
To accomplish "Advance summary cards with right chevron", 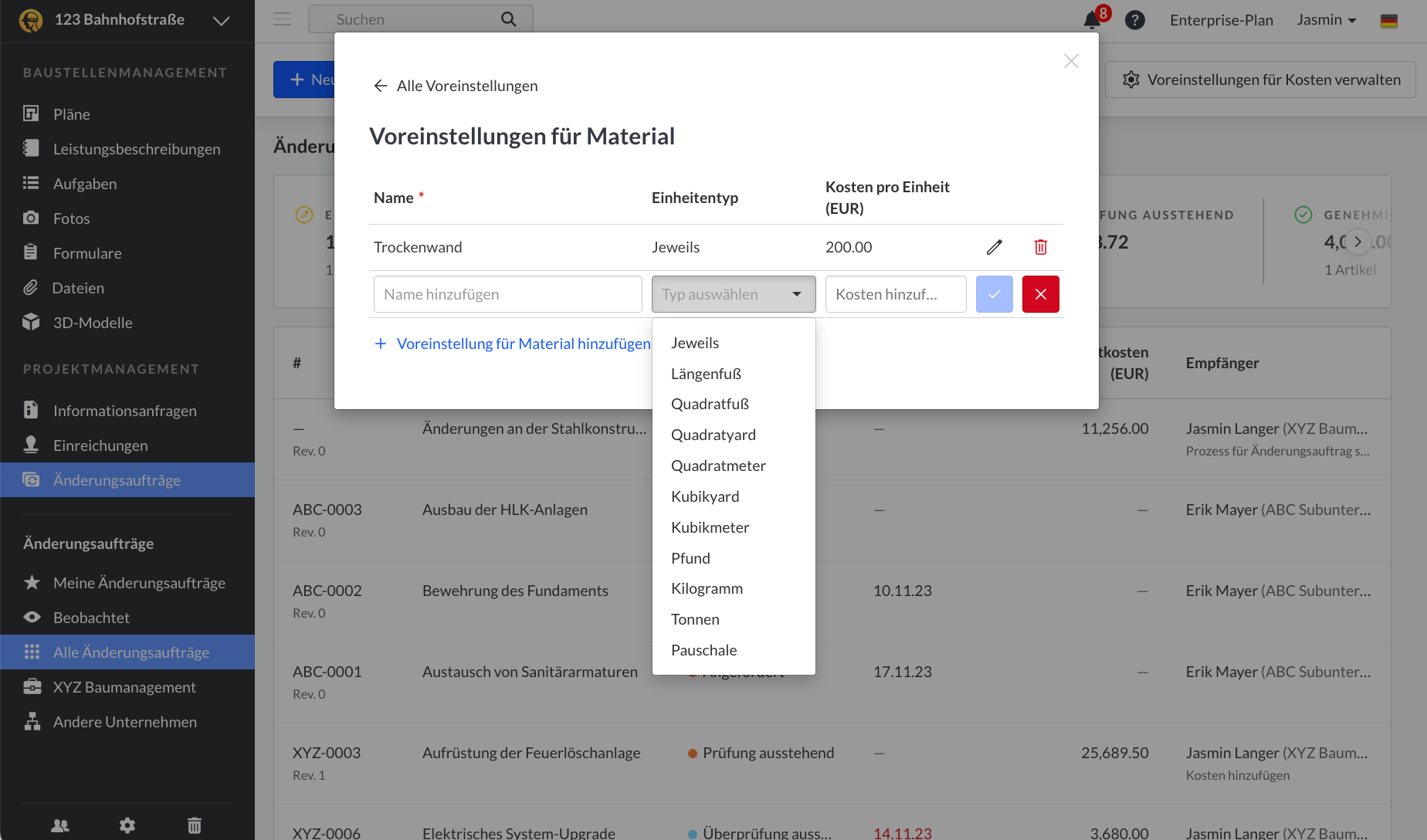I will (1358, 242).
